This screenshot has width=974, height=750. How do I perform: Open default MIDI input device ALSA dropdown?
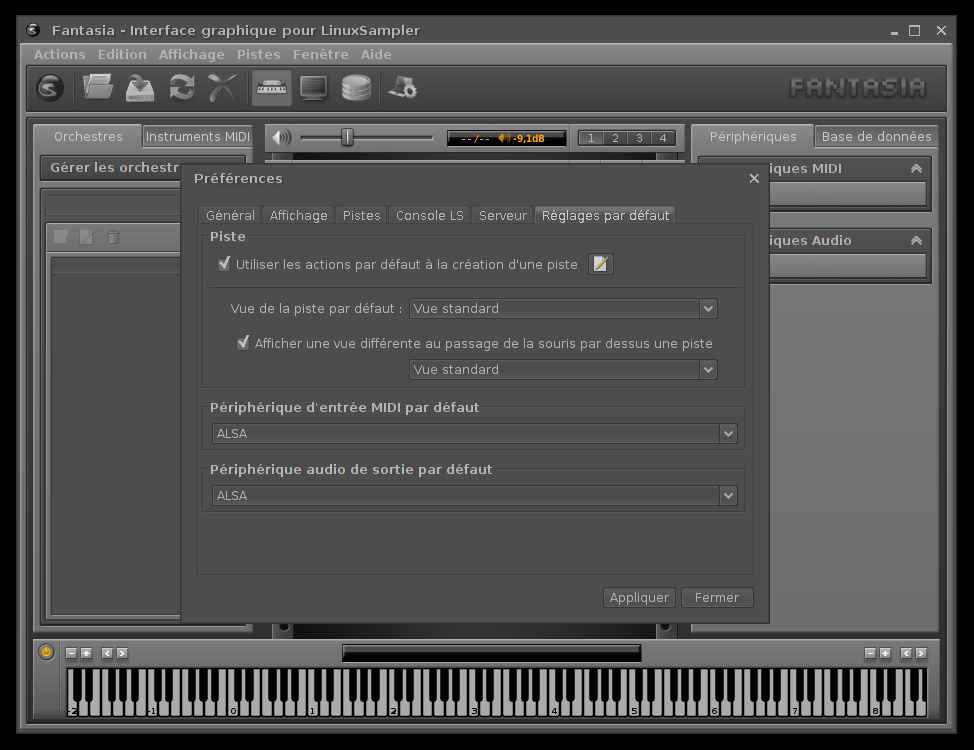coord(475,433)
